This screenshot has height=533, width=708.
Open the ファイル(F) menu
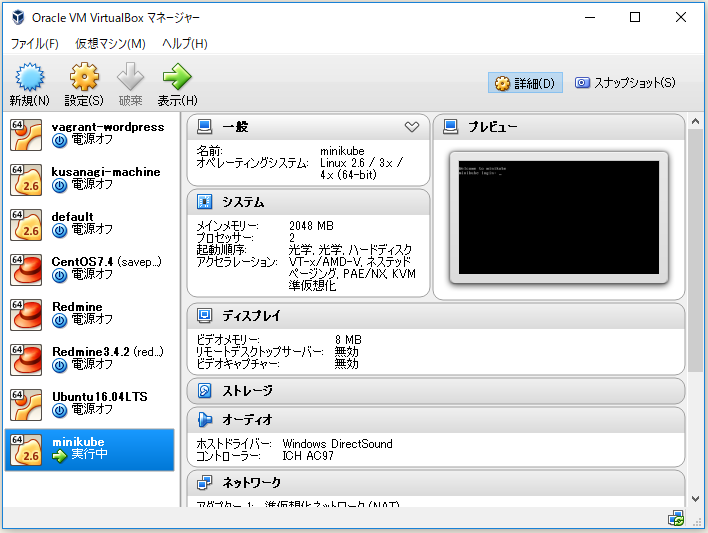(x=34, y=44)
